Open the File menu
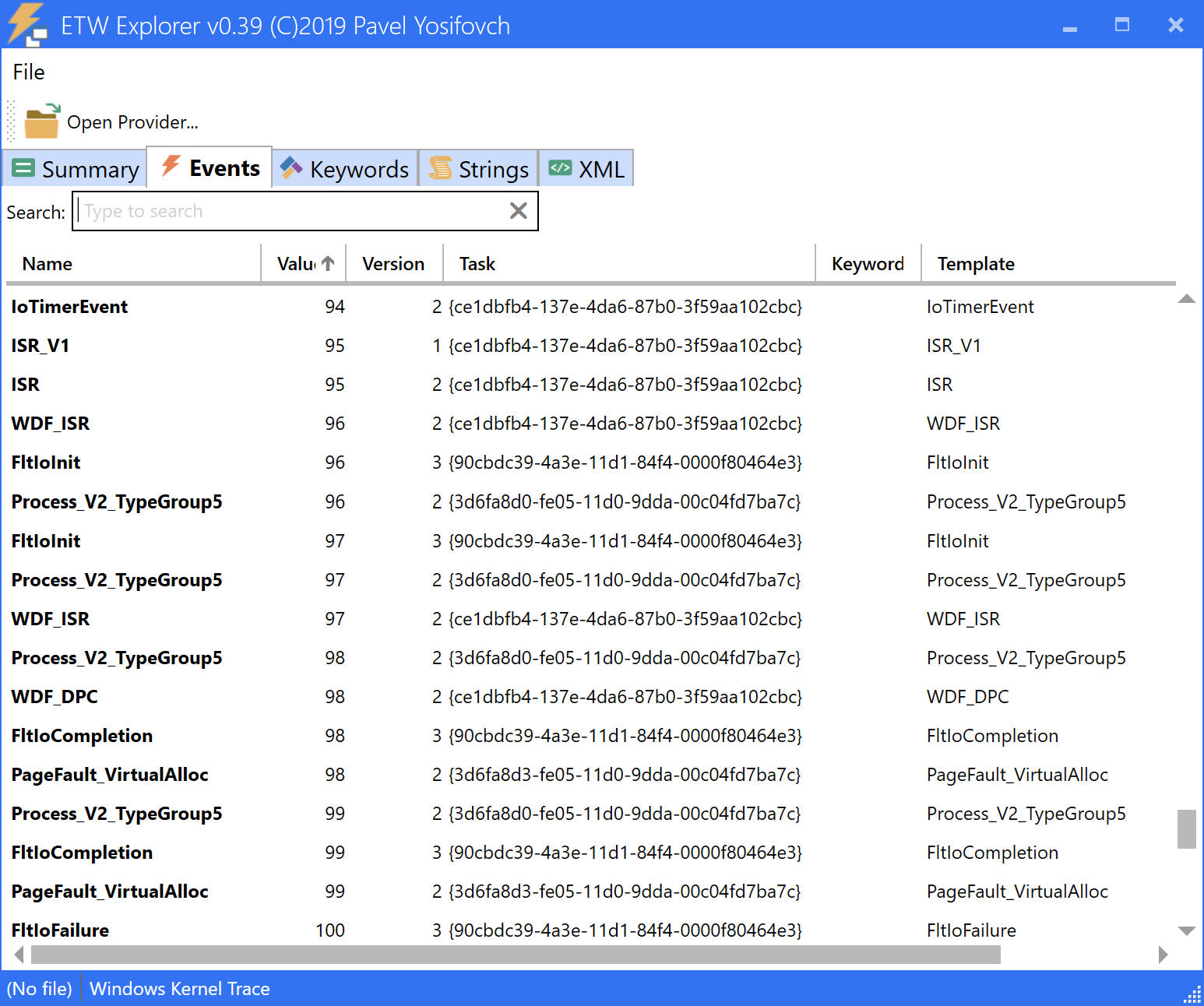This screenshot has width=1204, height=1006. click(29, 72)
